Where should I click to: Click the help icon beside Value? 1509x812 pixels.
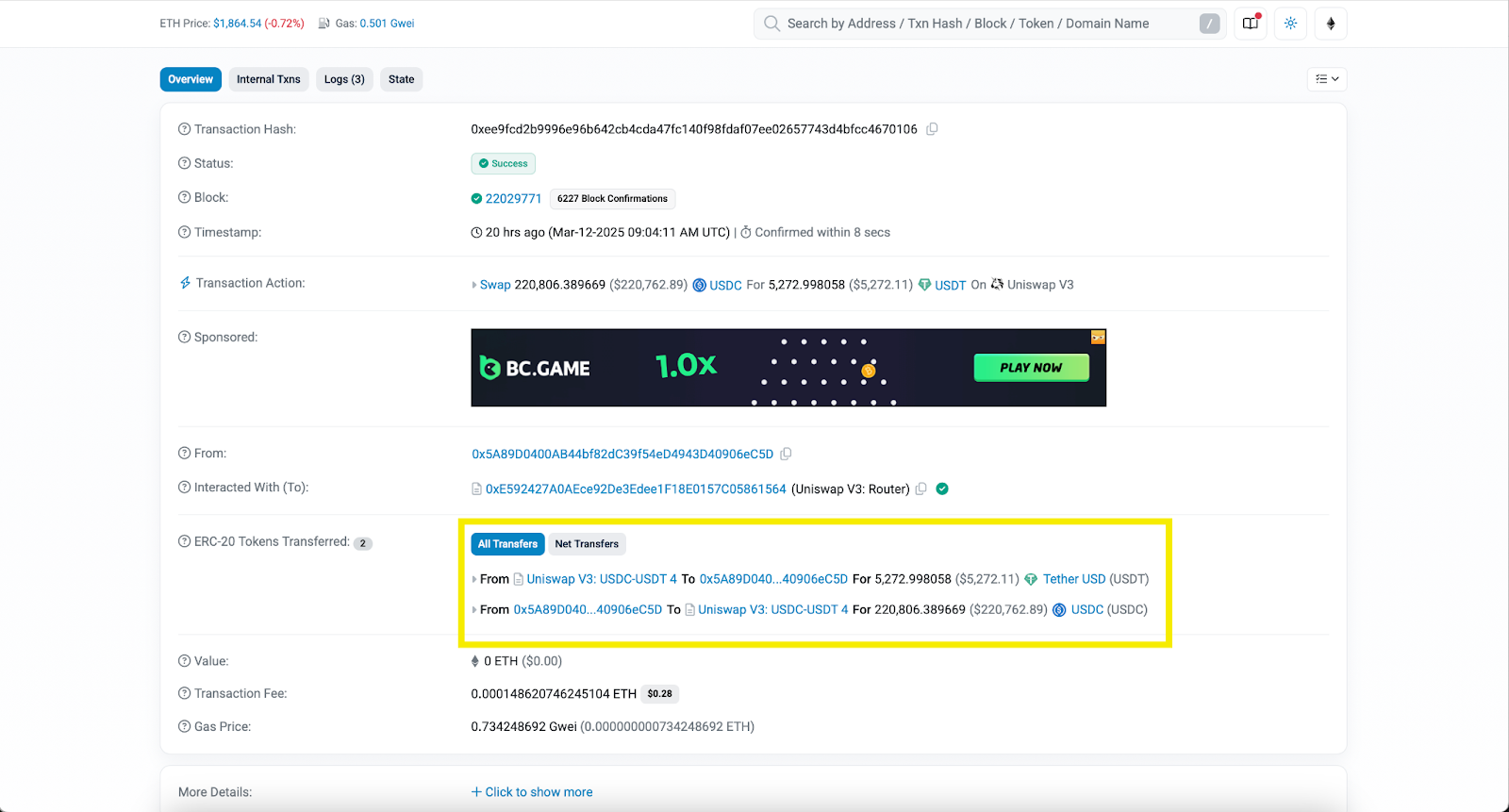point(184,661)
